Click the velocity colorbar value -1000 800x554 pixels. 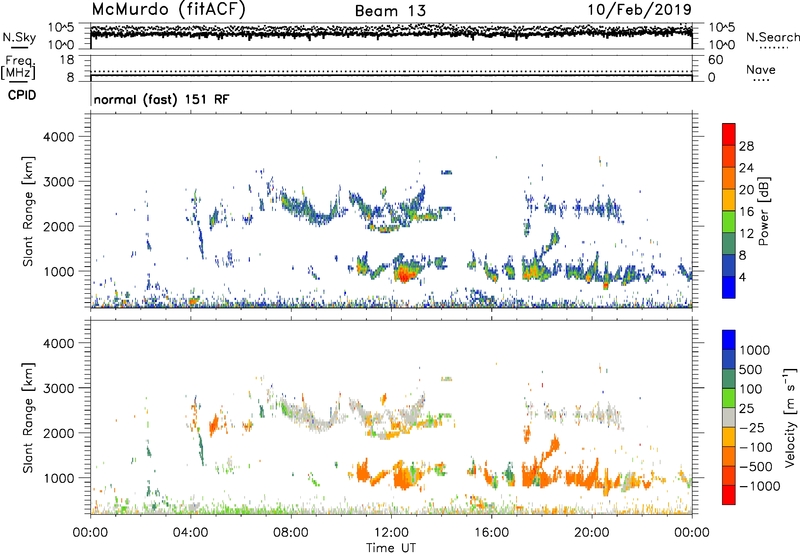(760, 486)
